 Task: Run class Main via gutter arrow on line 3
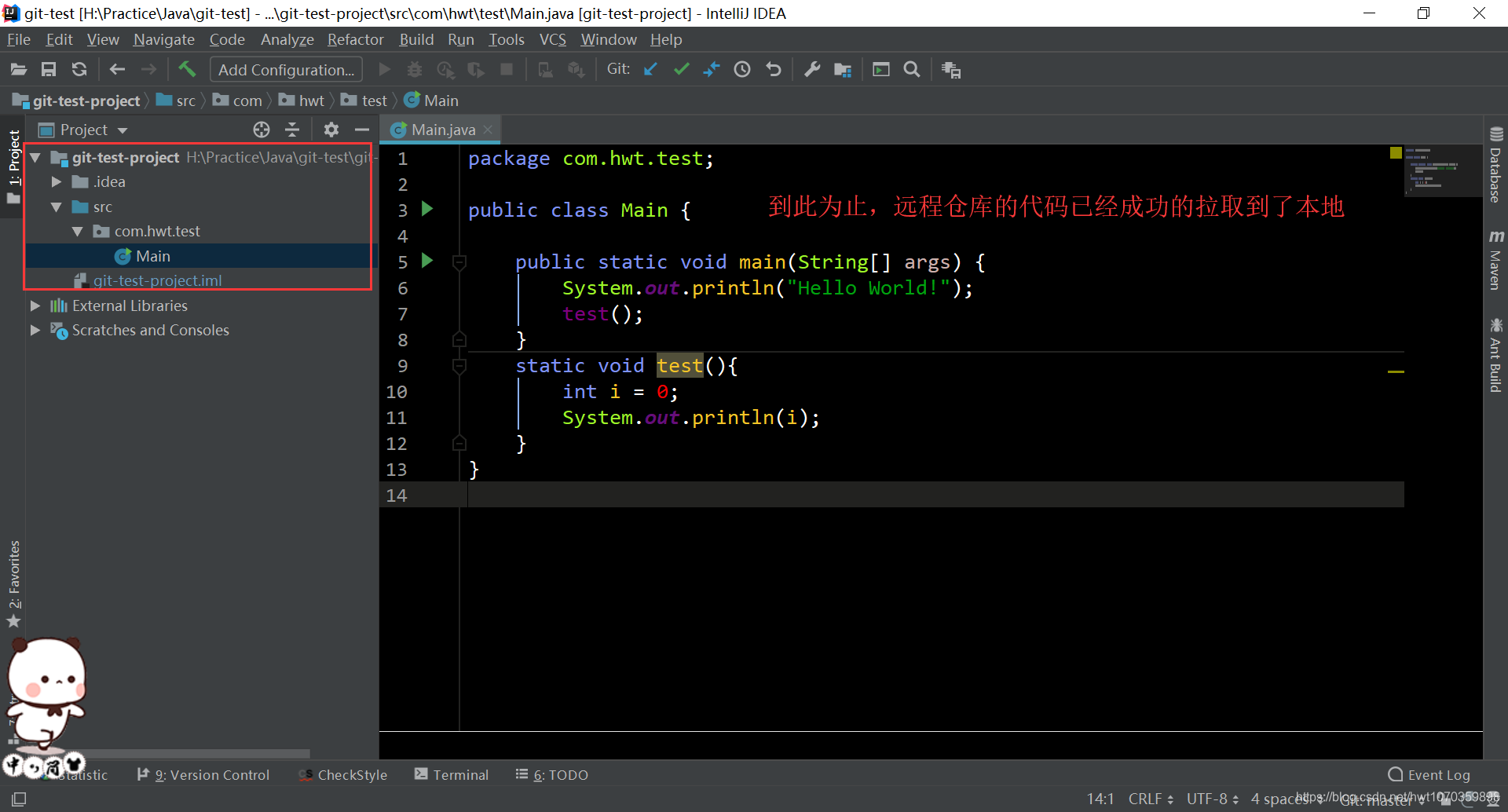[x=427, y=209]
